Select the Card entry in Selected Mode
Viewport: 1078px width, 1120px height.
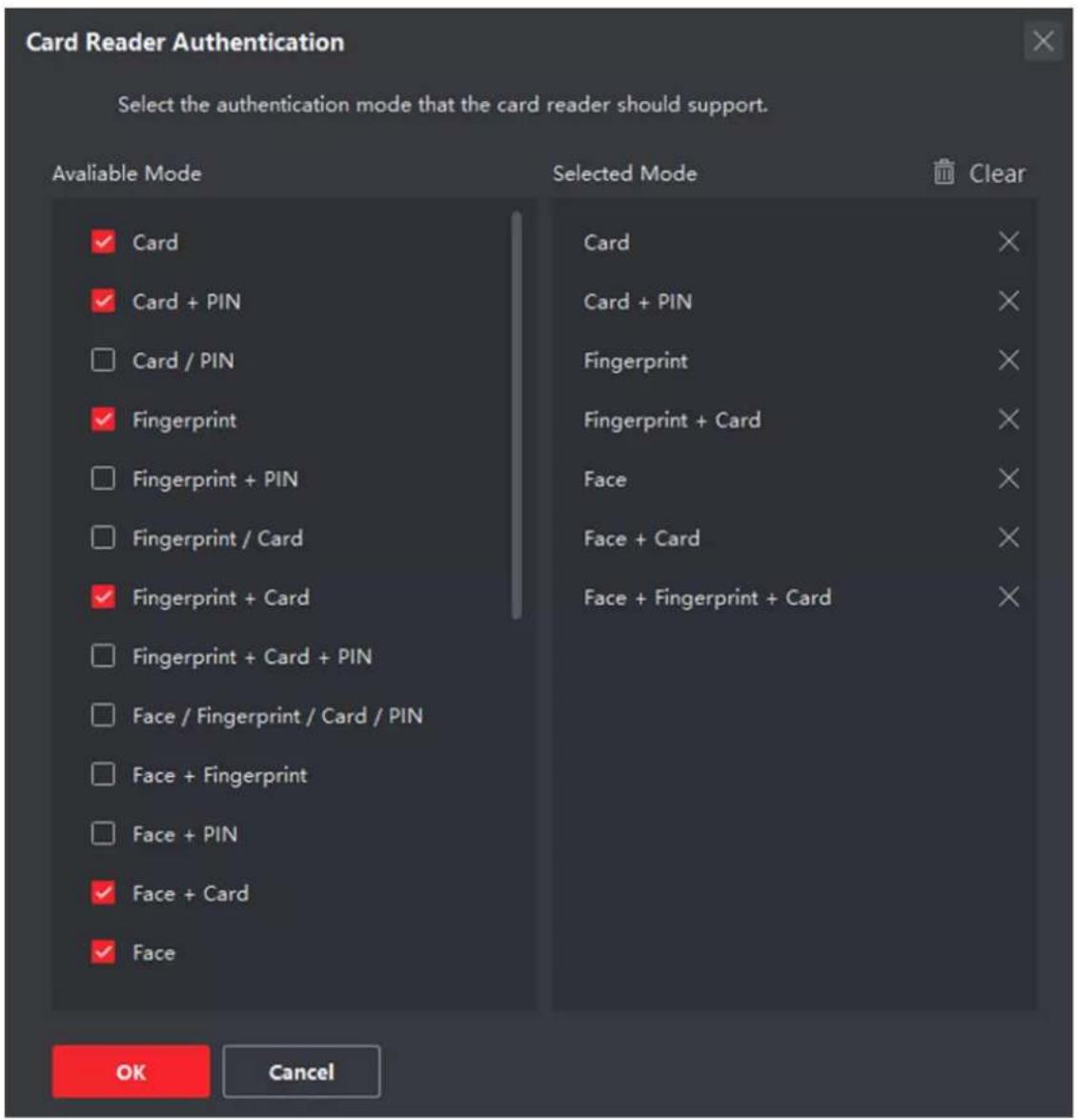(x=606, y=242)
